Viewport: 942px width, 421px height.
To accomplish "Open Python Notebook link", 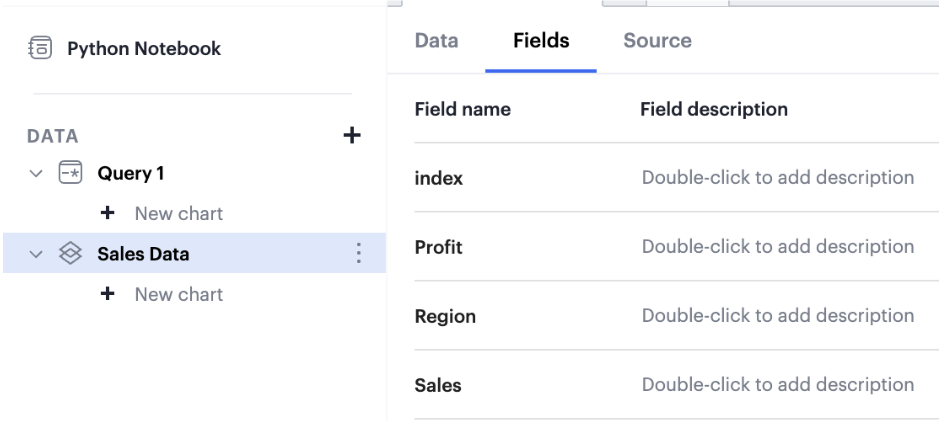I will [x=144, y=48].
